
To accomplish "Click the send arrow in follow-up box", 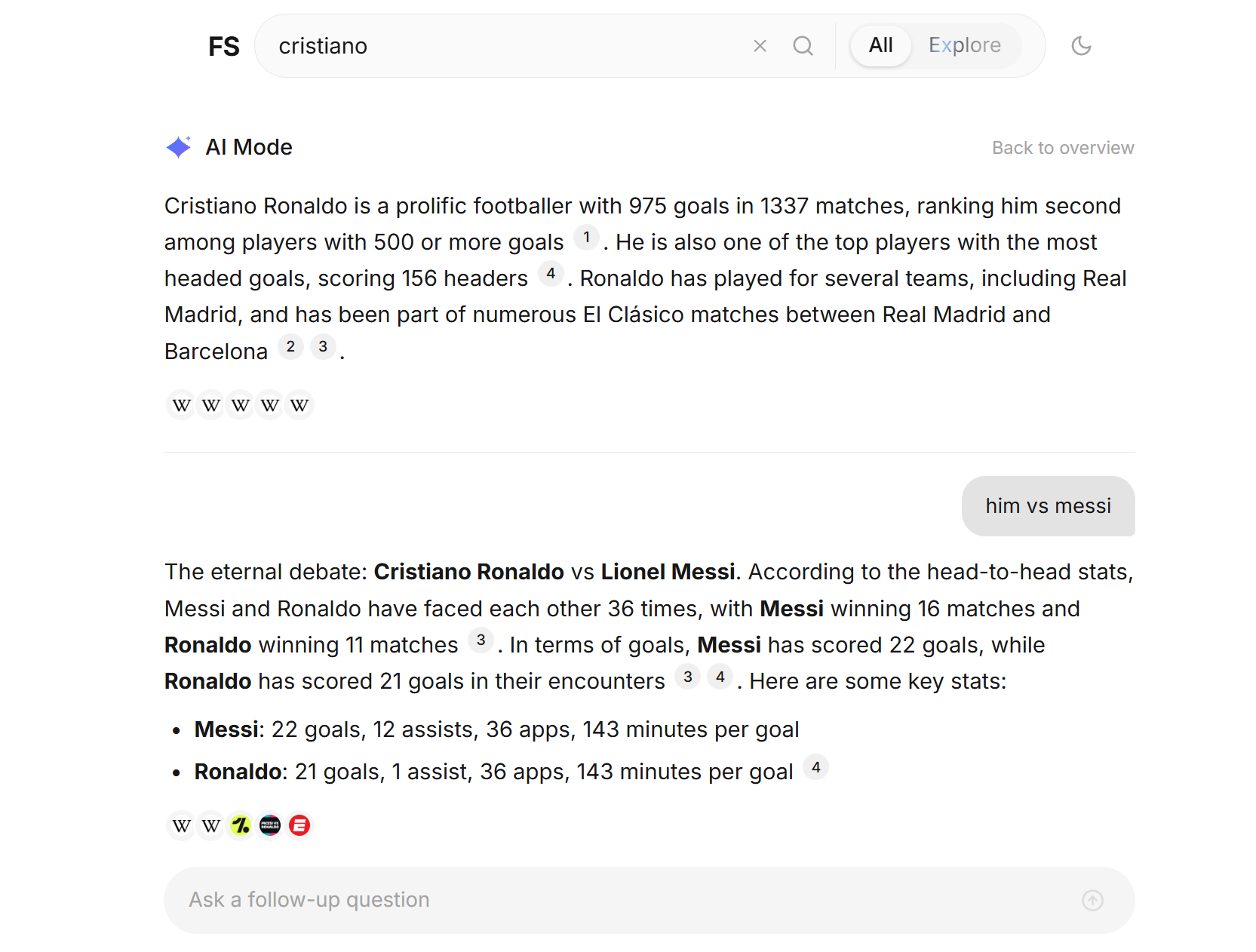I will tap(1092, 900).
